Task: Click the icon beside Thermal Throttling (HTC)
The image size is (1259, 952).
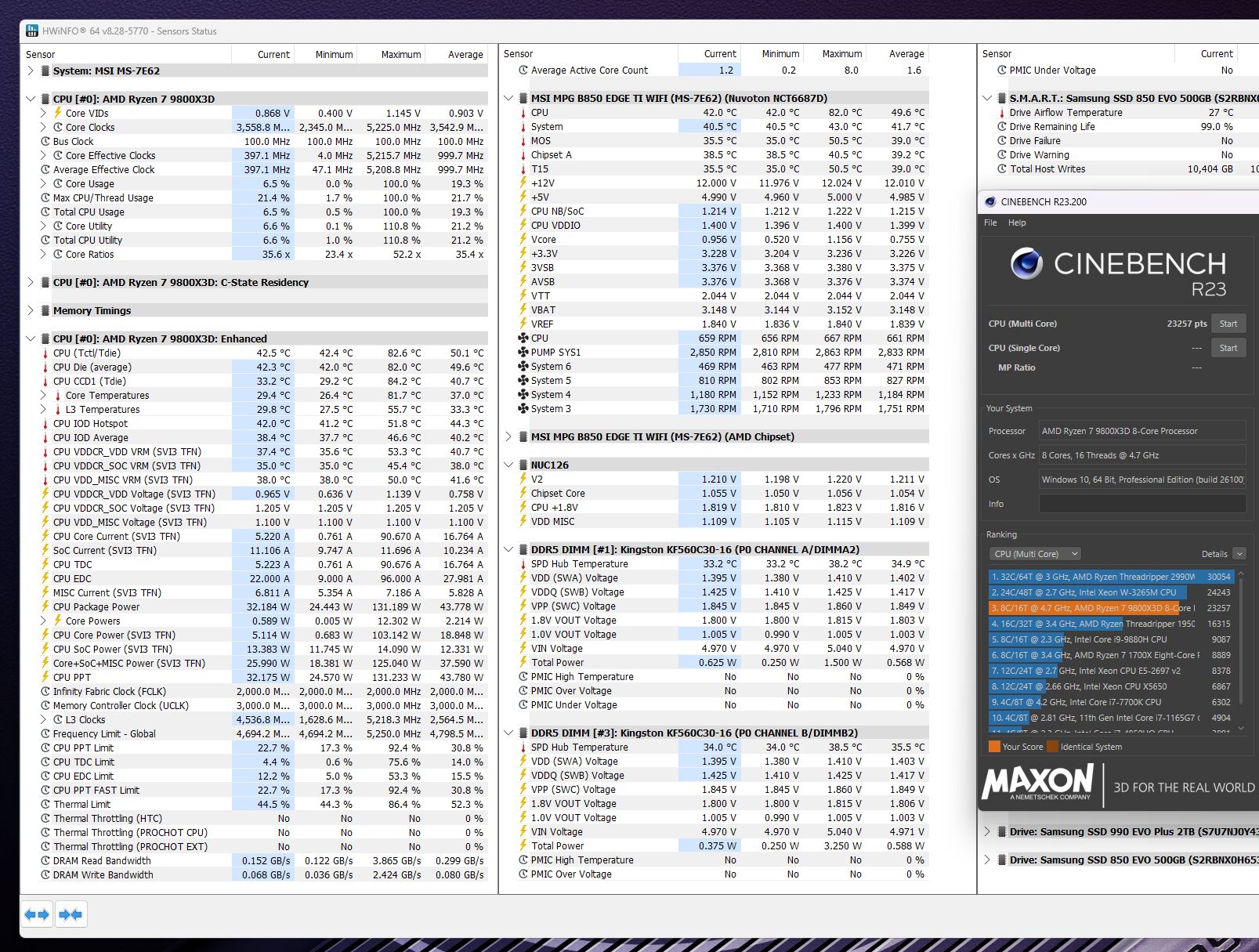Action: point(45,818)
